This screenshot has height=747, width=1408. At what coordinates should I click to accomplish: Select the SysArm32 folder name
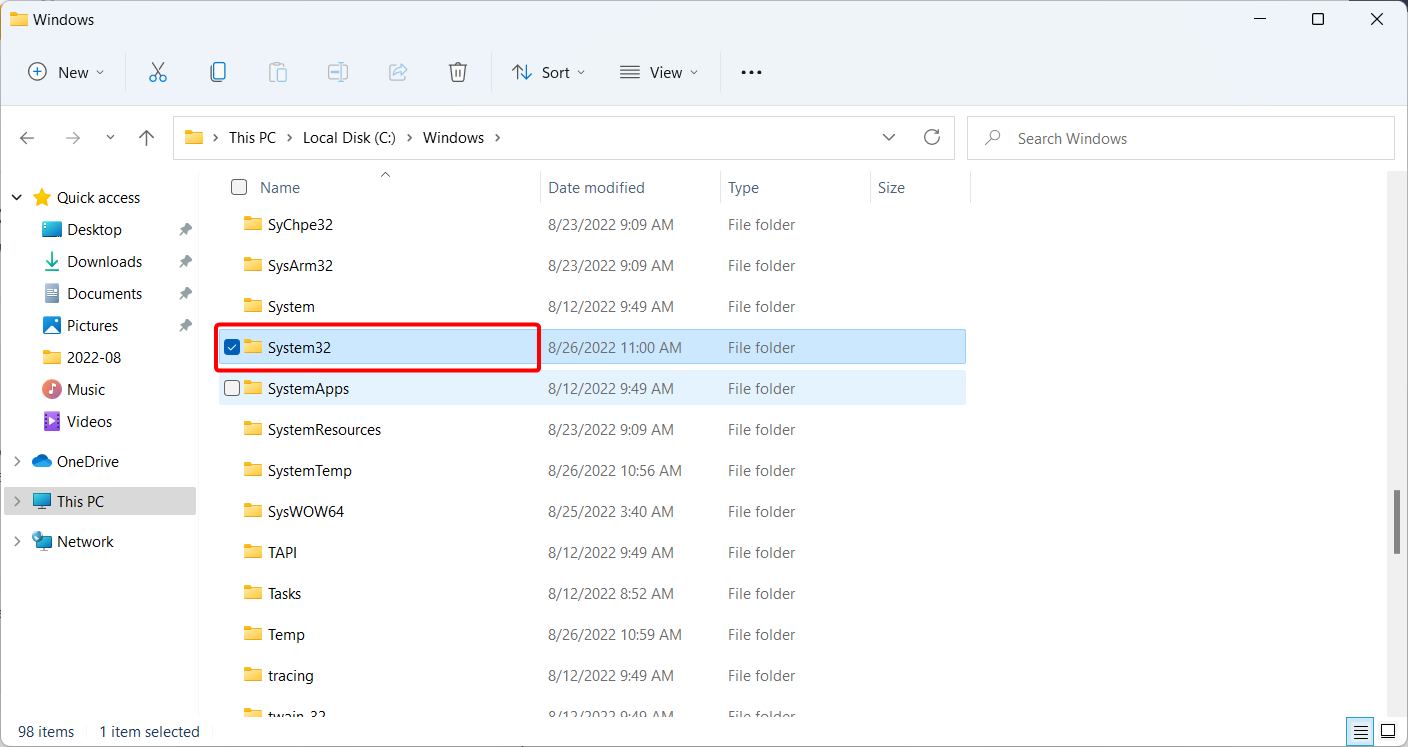pos(300,266)
